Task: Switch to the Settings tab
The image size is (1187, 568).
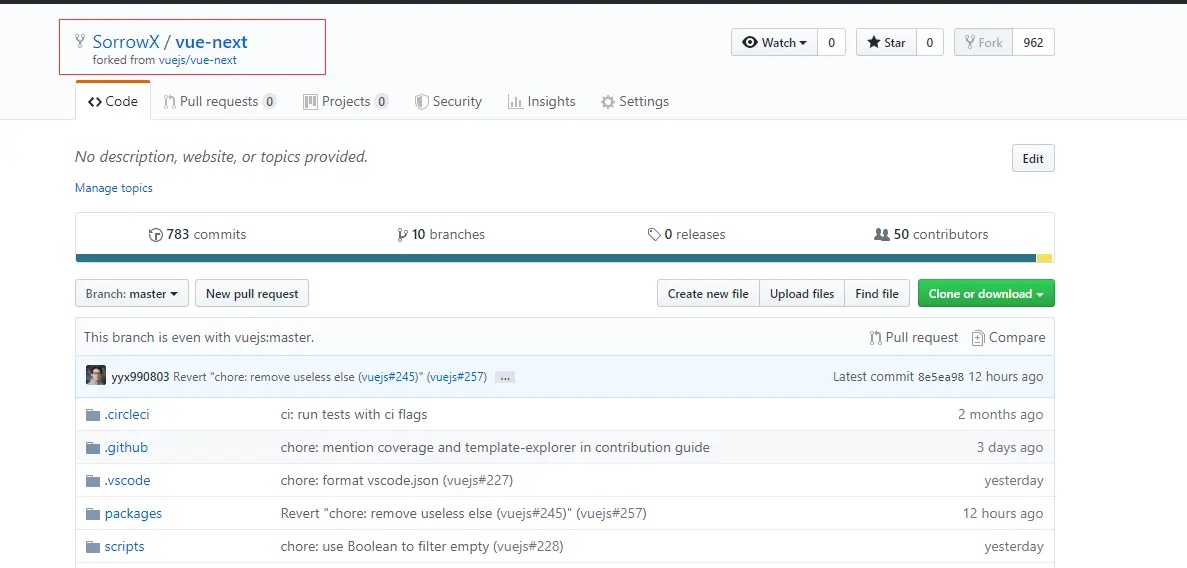Action: pos(634,101)
